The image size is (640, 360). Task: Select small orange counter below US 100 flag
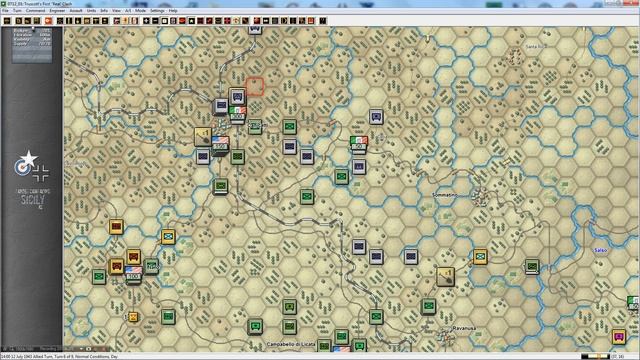pos(133,317)
